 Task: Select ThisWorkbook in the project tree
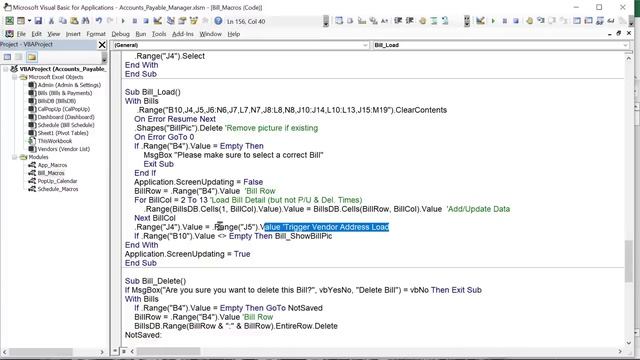coord(55,141)
